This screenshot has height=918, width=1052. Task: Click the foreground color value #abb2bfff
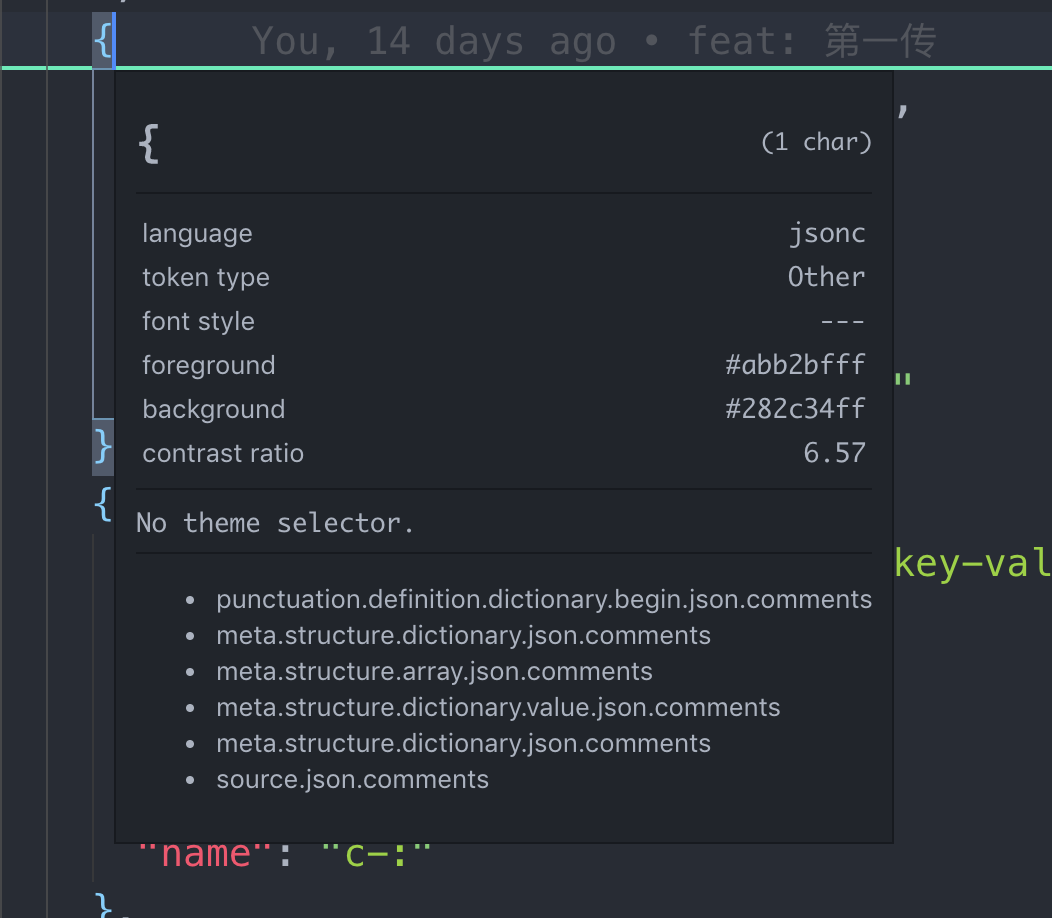point(795,365)
